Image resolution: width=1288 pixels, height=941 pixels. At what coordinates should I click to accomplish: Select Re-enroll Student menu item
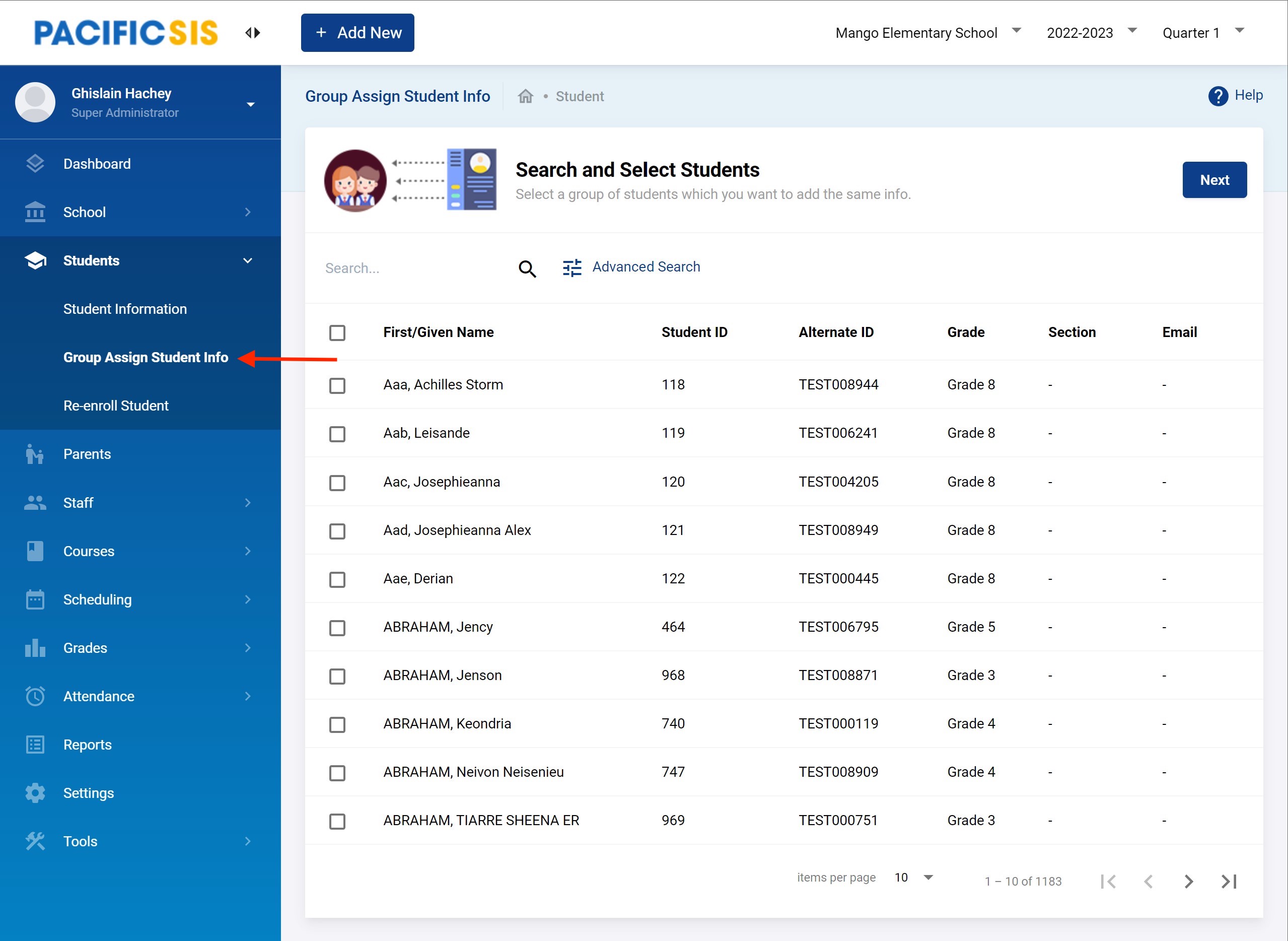pos(116,406)
